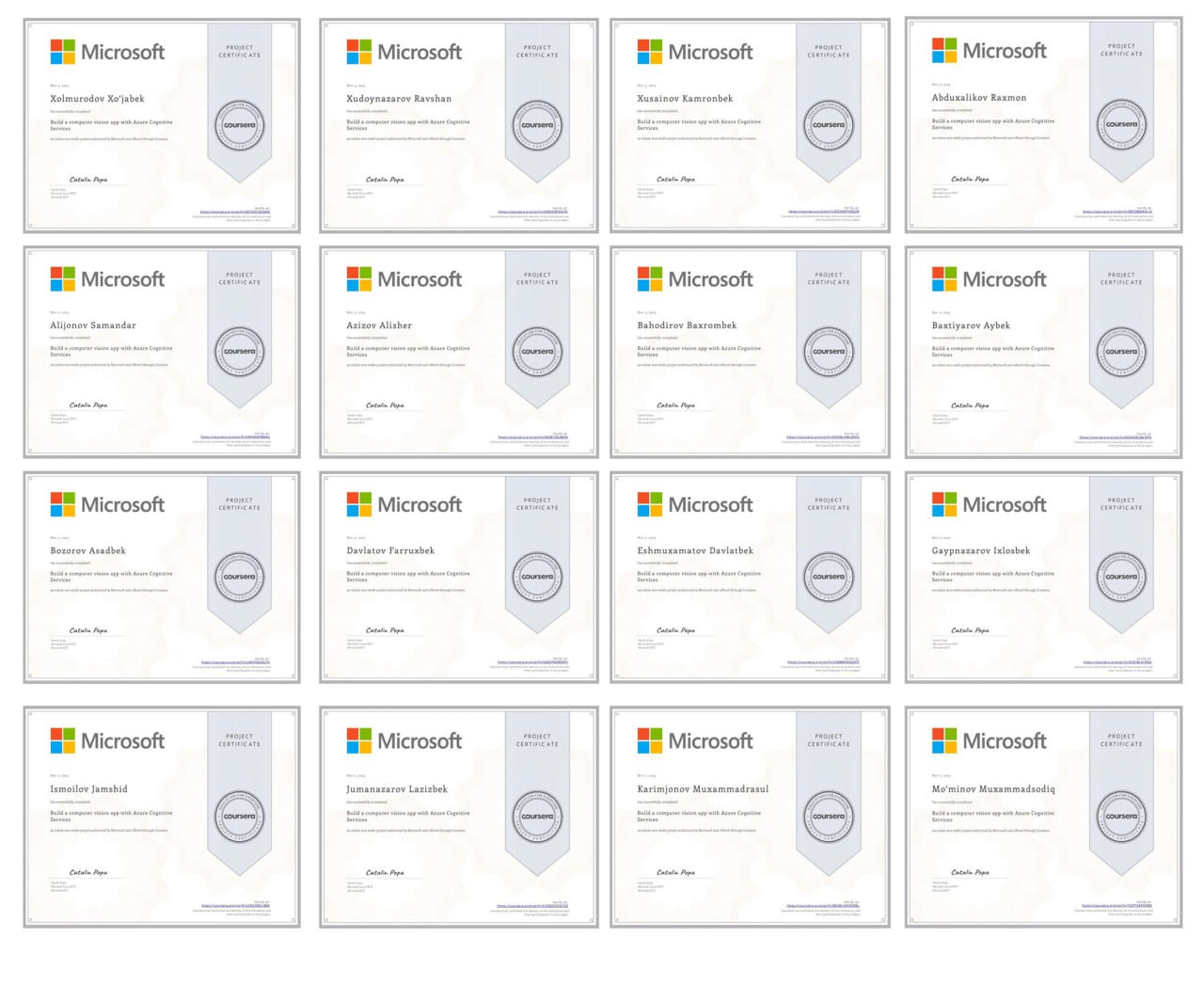Click Coursera seal on Xusainov Kamronbek certificate

829,125
